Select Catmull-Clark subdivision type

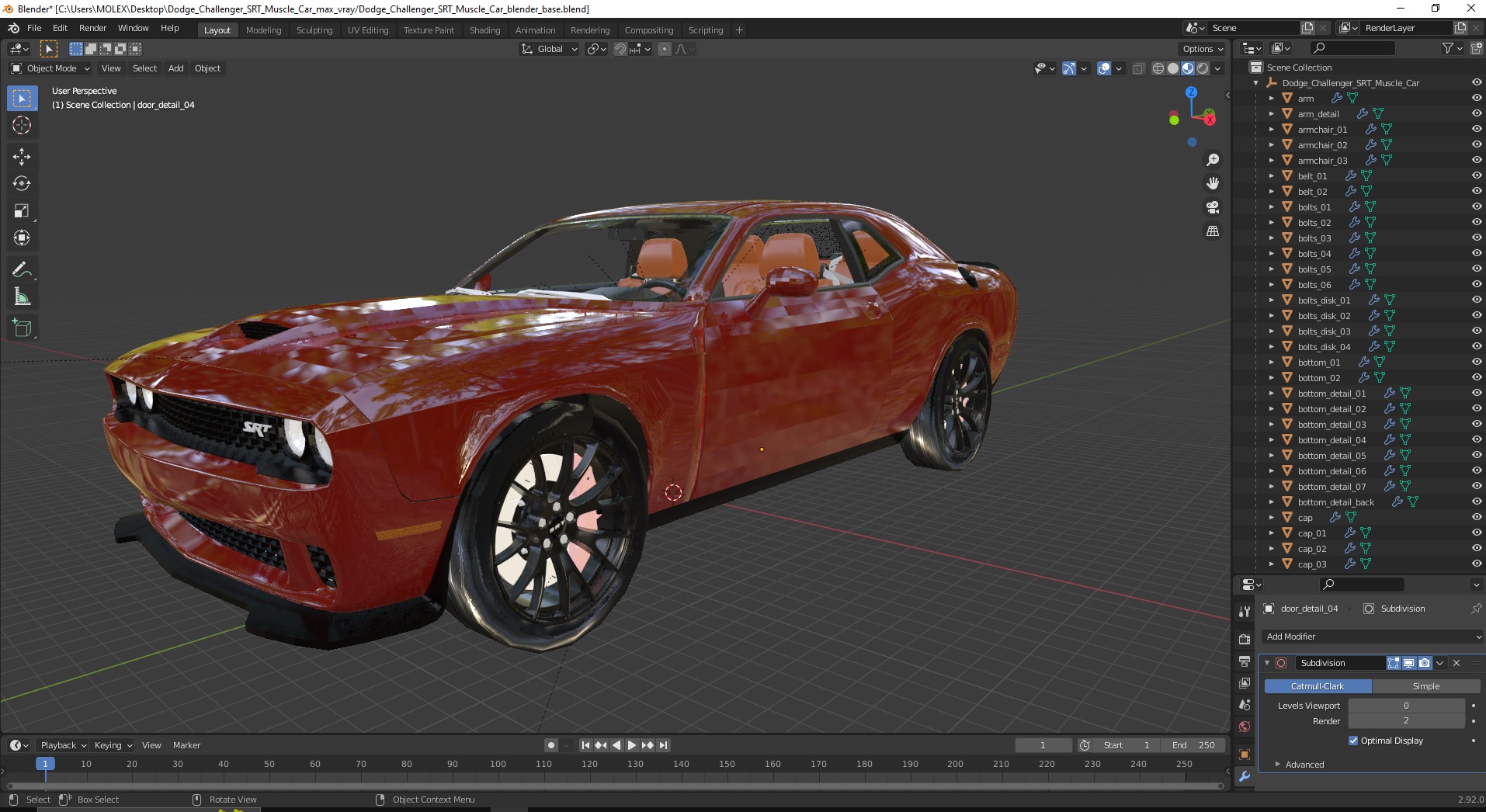(1318, 686)
